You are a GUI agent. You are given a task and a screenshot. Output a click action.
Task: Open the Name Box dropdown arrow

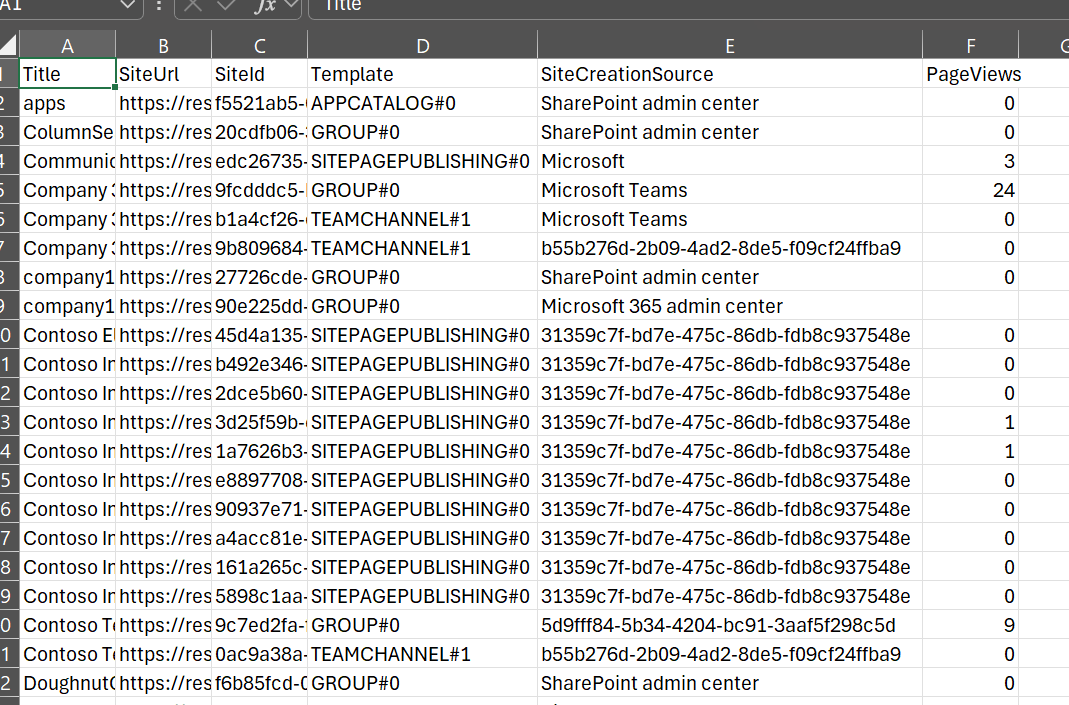point(127,5)
